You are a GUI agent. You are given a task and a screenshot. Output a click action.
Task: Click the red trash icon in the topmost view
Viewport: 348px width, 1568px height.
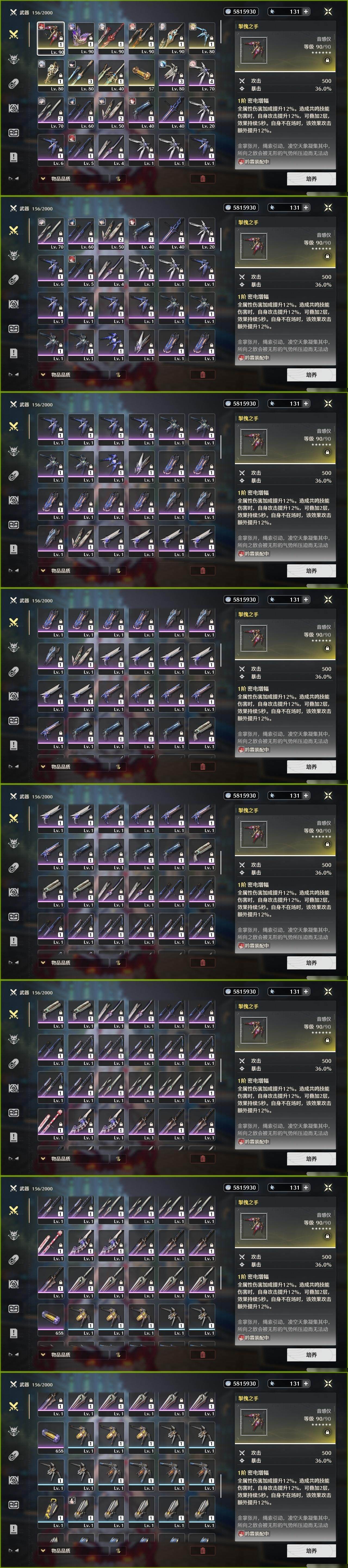pos(203,178)
